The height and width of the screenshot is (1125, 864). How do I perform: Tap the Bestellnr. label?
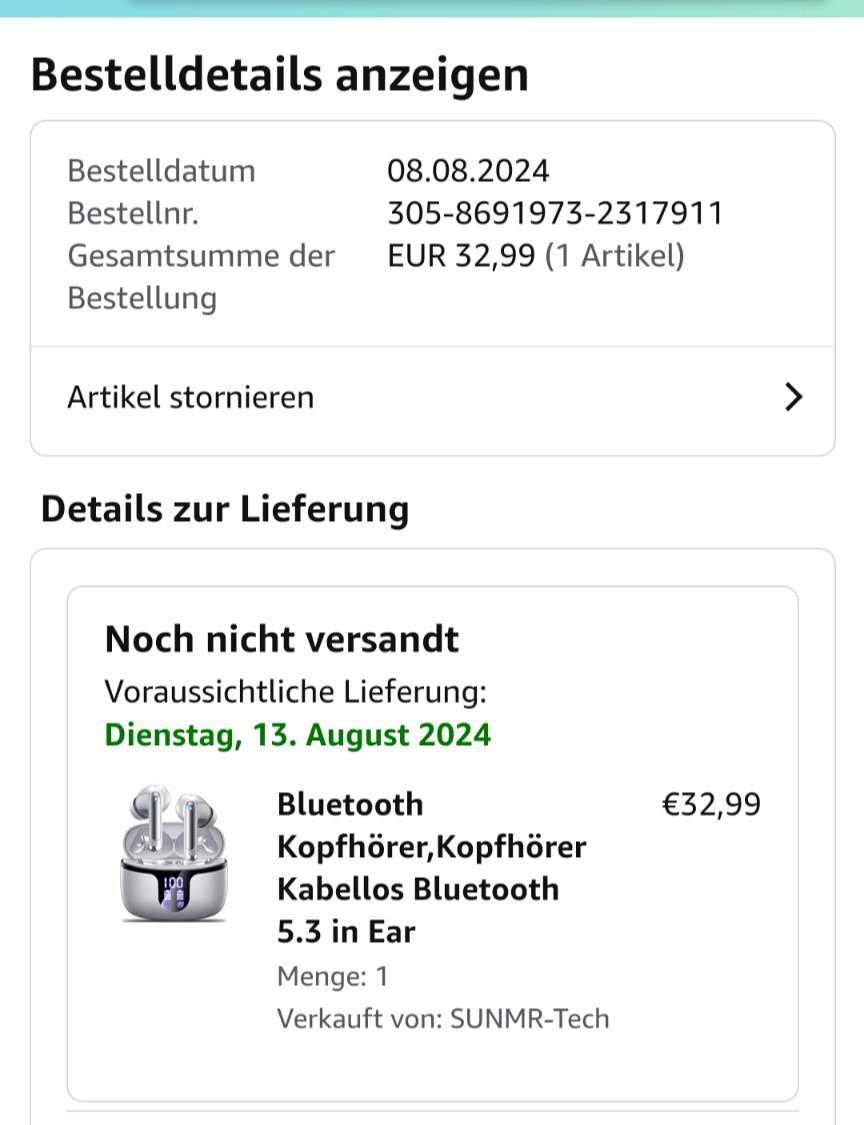tap(133, 213)
